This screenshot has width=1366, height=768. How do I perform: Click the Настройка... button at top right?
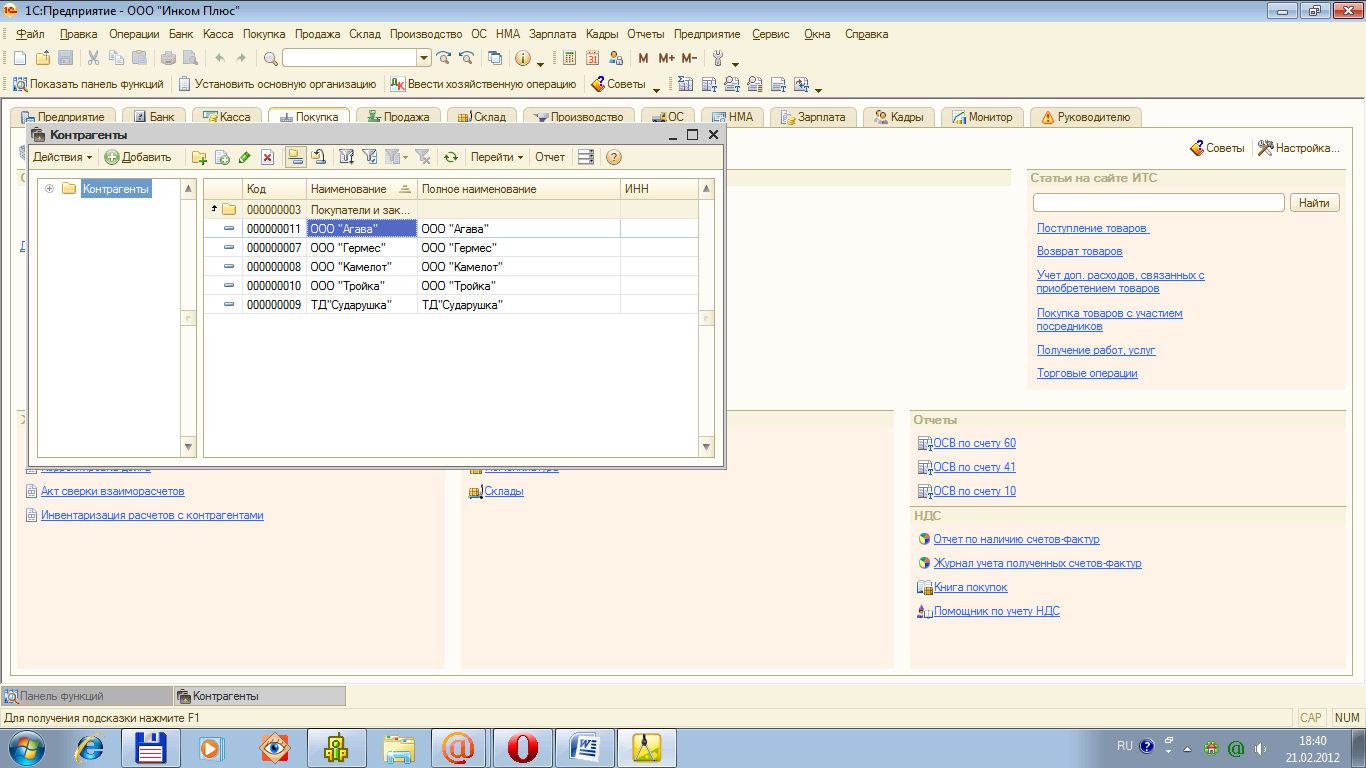[1298, 148]
